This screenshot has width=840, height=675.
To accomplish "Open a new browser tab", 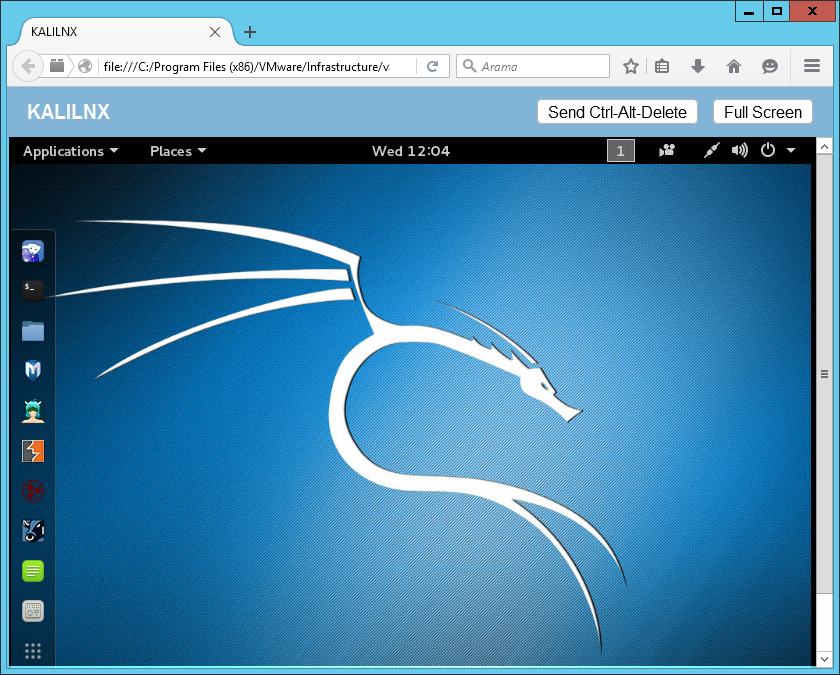I will click(x=250, y=32).
